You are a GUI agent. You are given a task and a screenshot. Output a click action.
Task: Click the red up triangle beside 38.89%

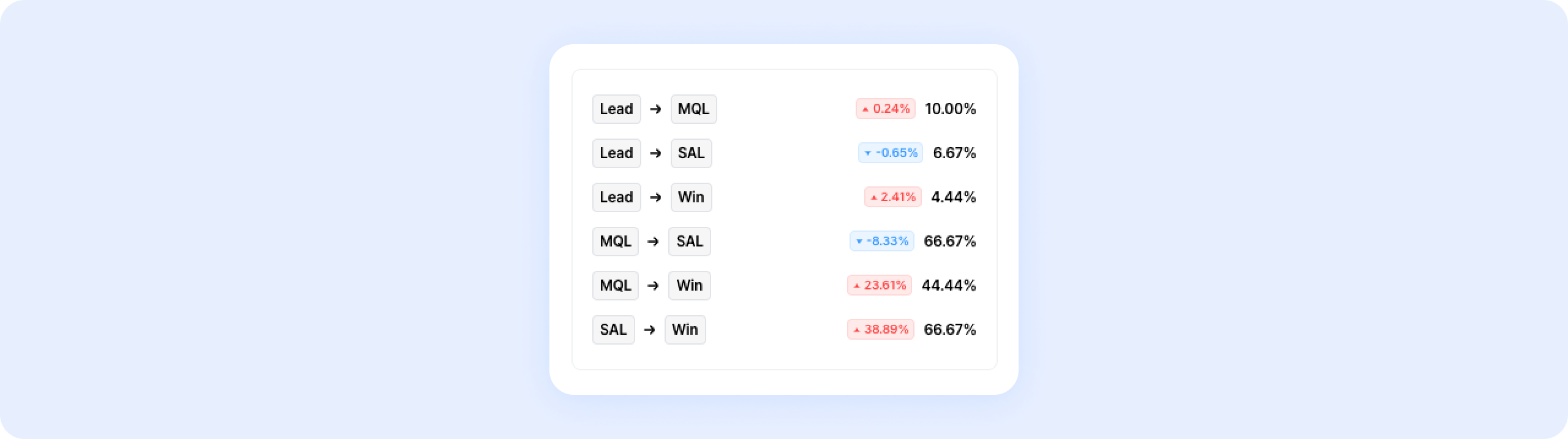click(857, 330)
